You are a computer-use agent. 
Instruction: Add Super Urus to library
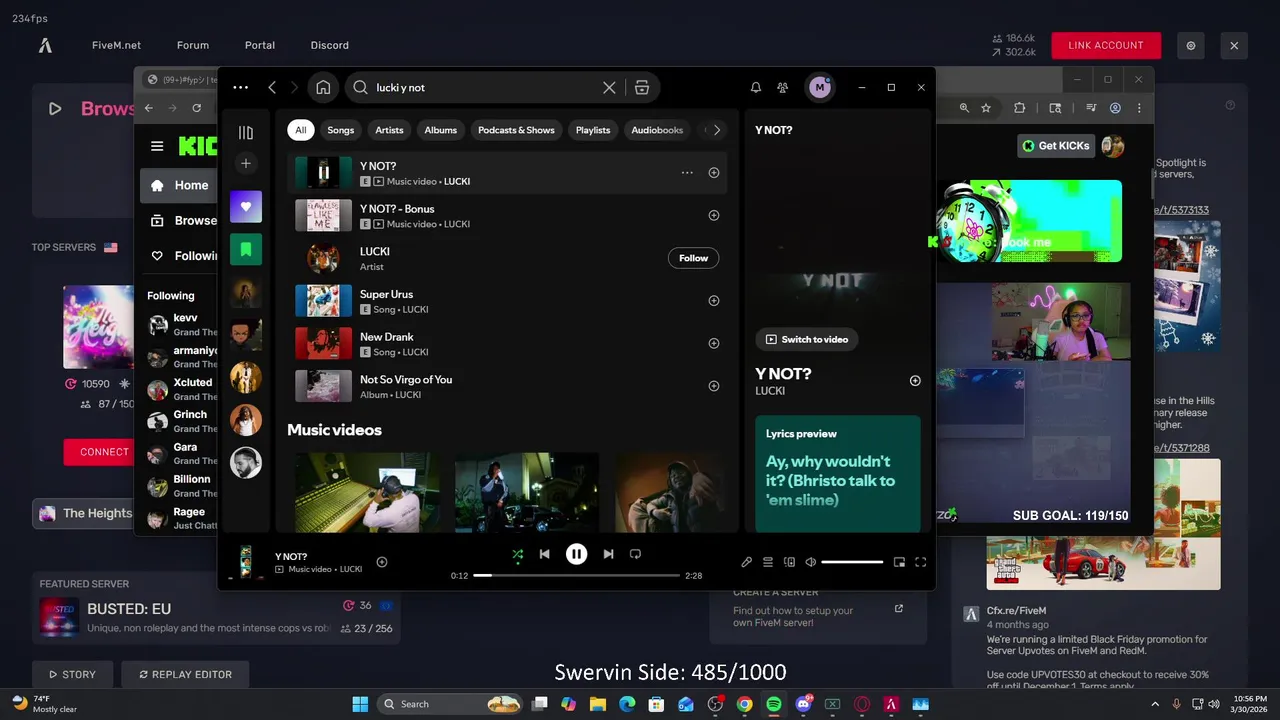(714, 300)
